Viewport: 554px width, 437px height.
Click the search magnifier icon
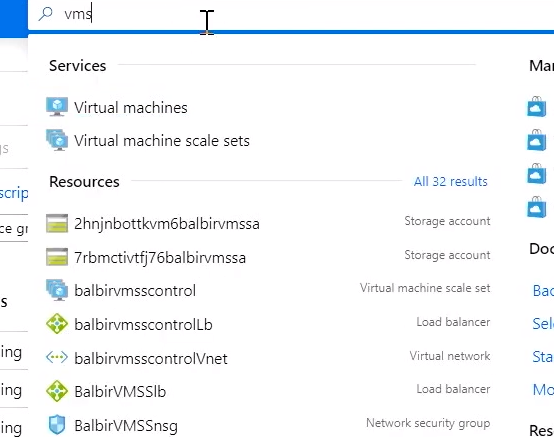(x=46, y=14)
